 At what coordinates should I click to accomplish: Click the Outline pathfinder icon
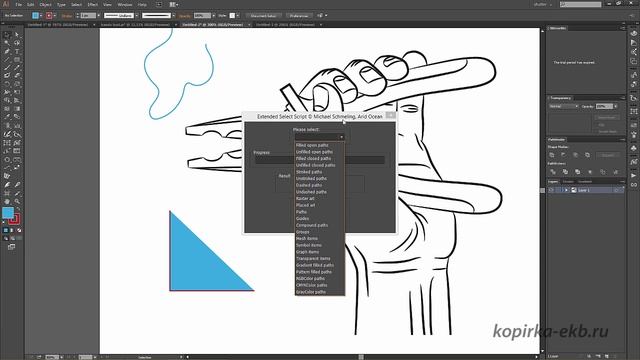603,172
